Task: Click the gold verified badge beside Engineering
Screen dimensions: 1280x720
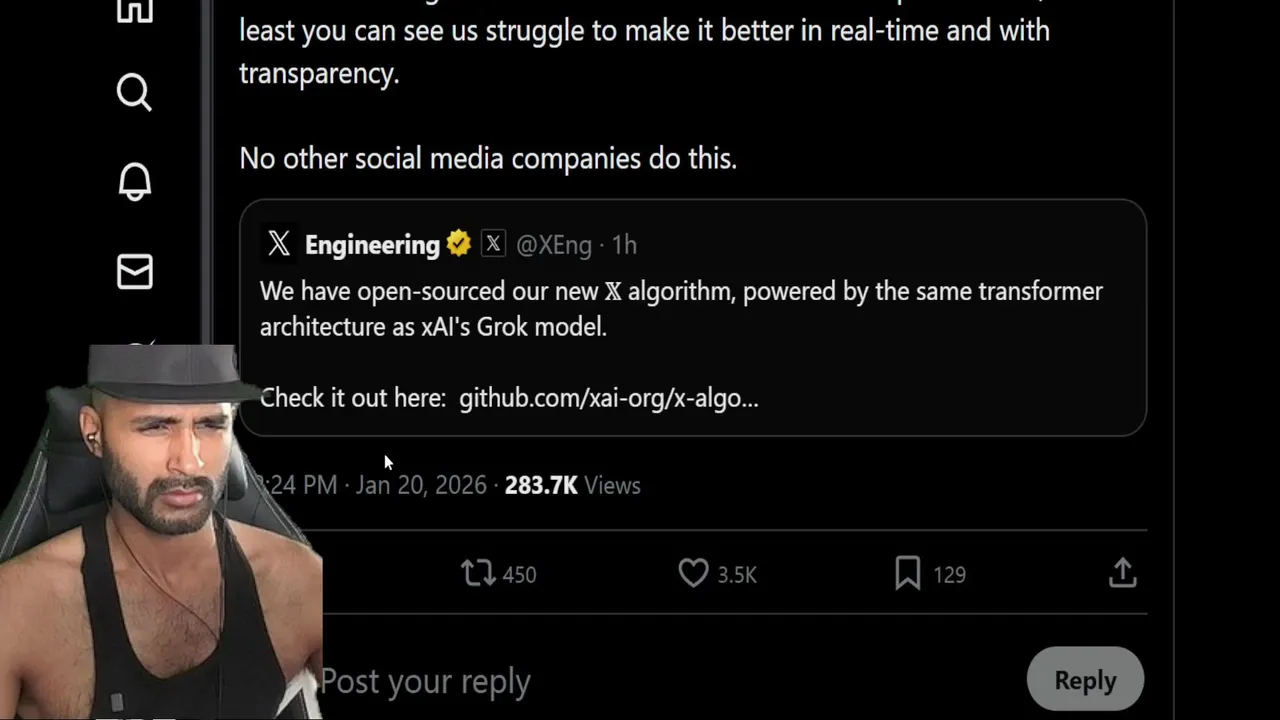Action: (x=459, y=244)
